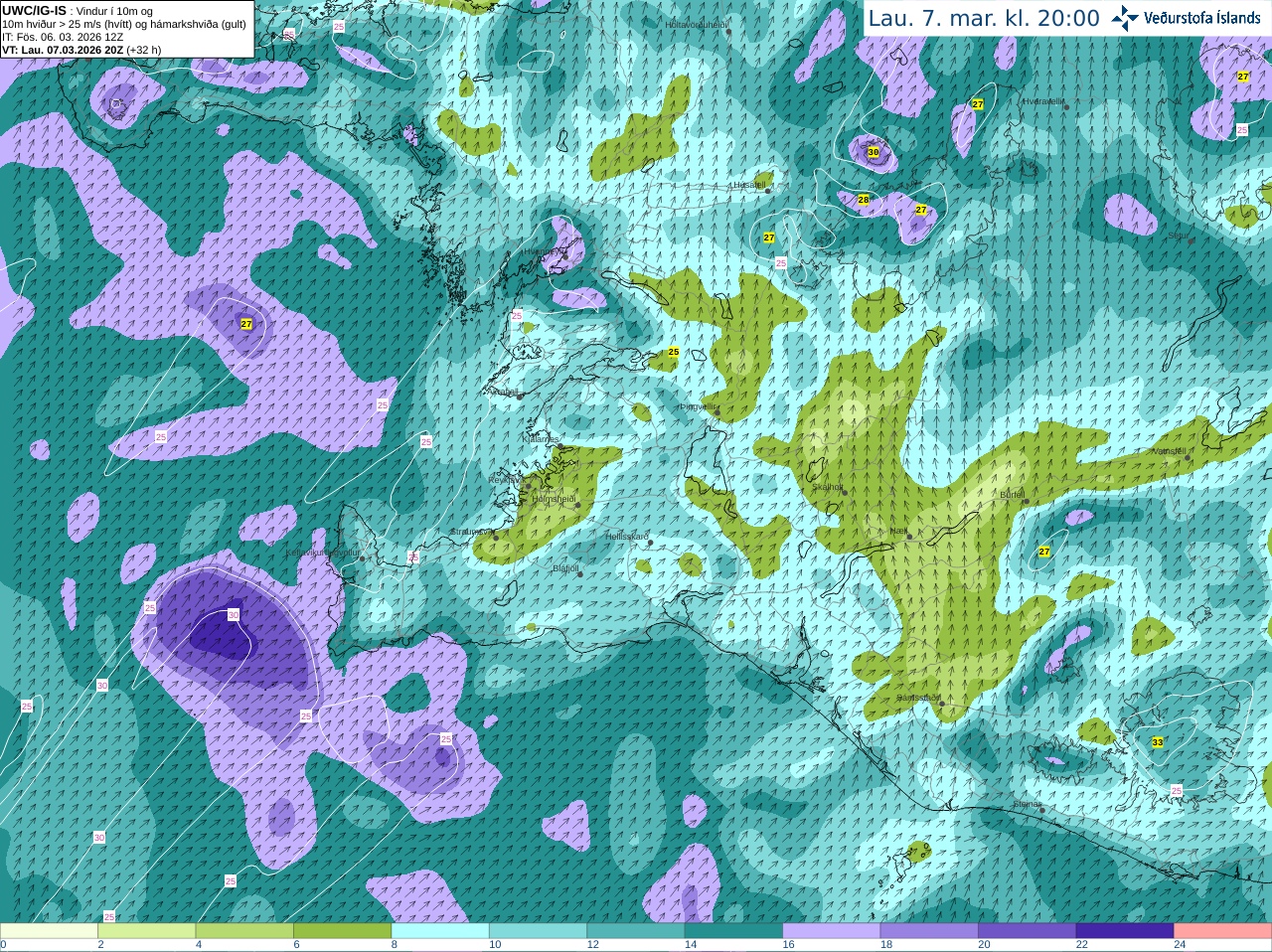Viewport: 1272px width, 952px height.
Task: Click the legend scale number 8
Action: click(395, 945)
